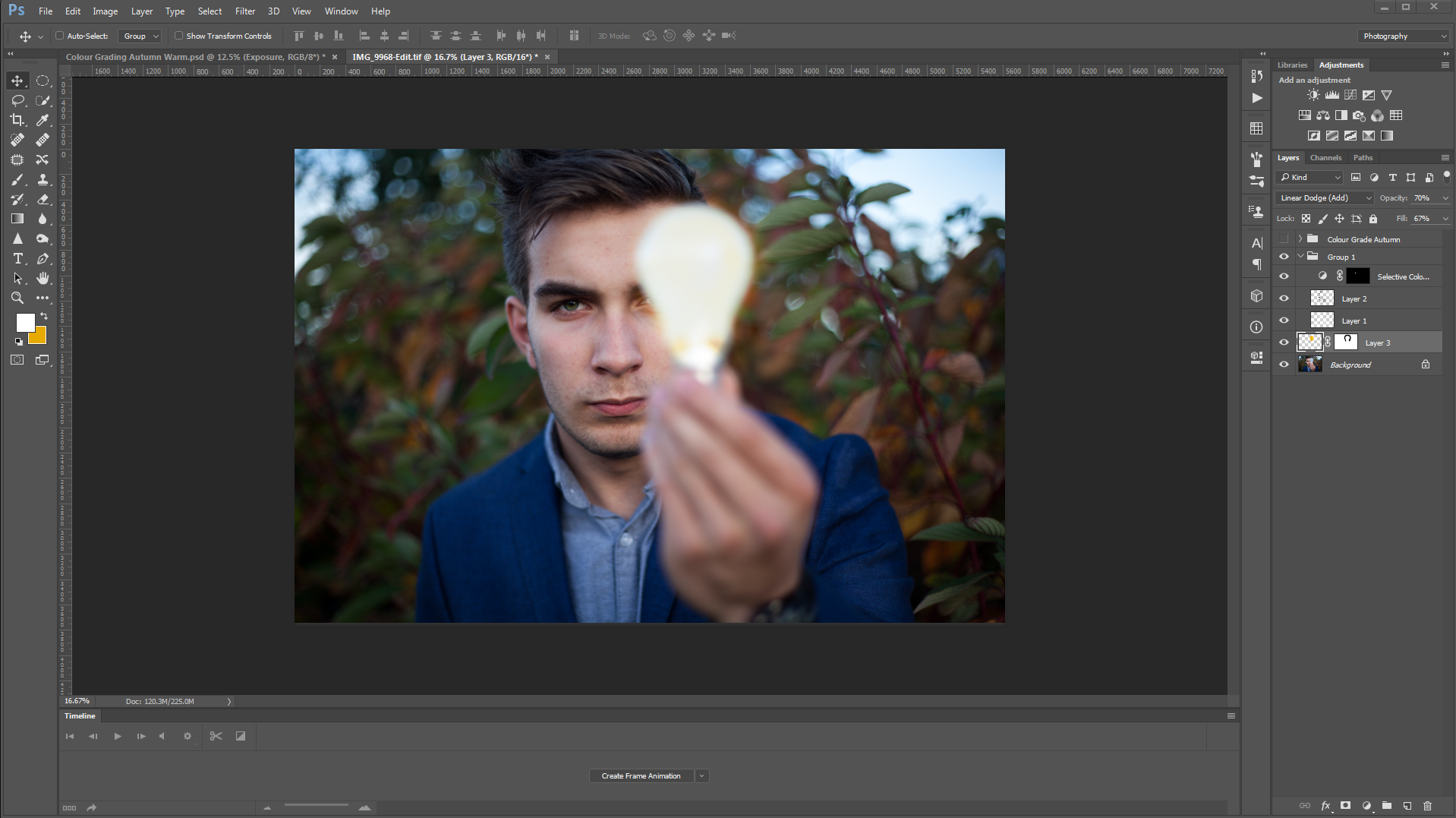Click the zoom percentage field 16.67%
Screen dimensions: 1456x818
coord(77,701)
